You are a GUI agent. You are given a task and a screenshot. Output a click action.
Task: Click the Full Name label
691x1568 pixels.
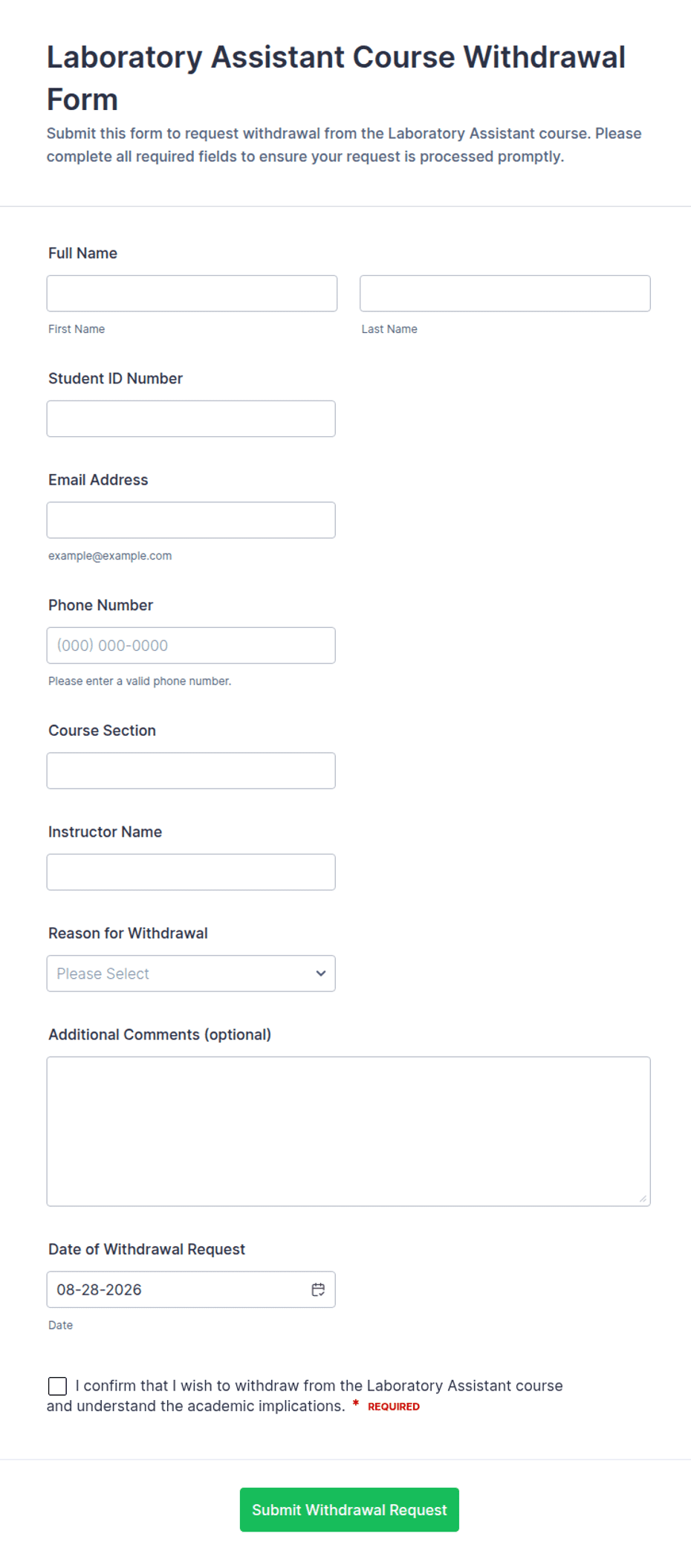(x=82, y=253)
